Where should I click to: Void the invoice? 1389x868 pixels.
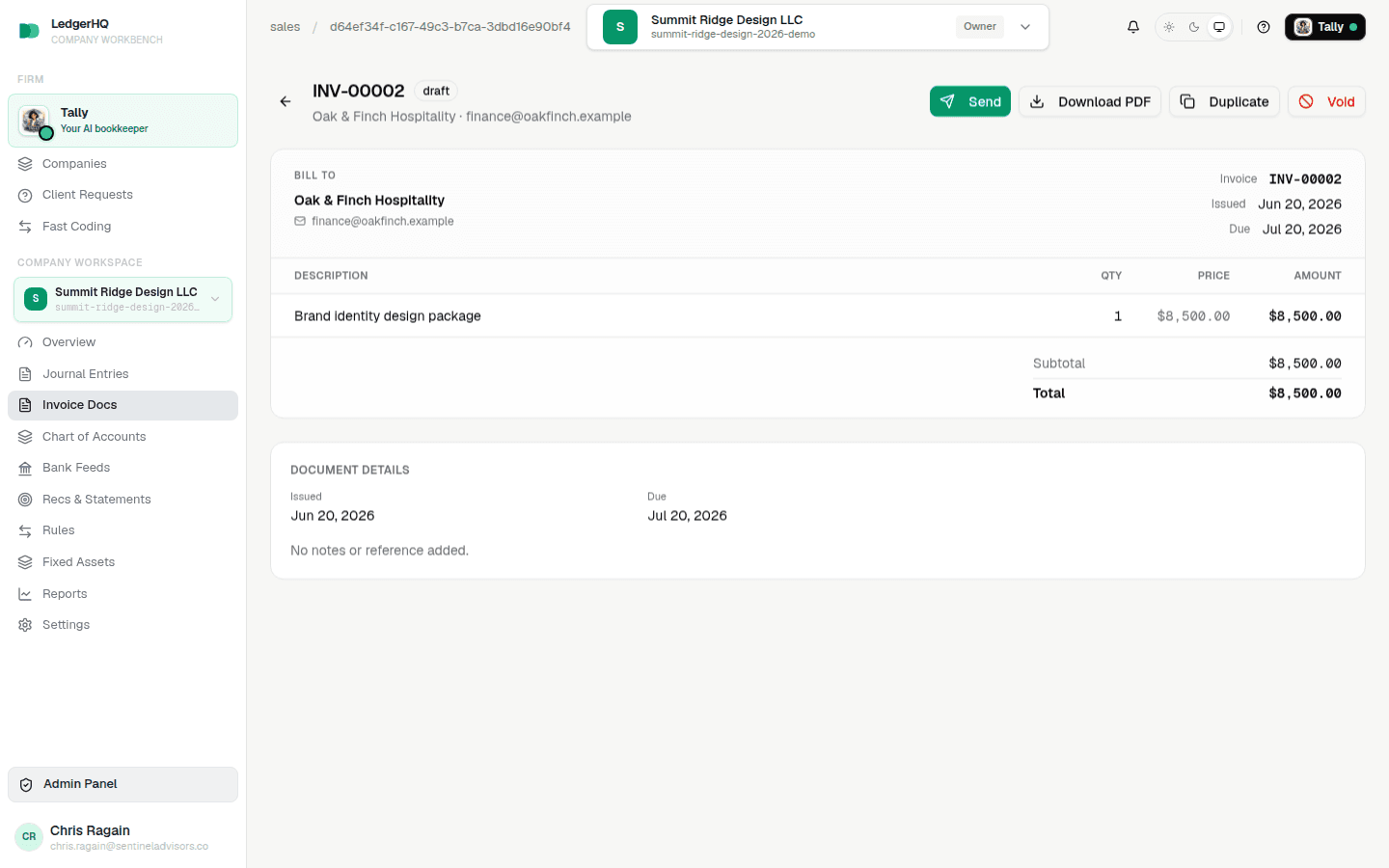[1326, 101]
